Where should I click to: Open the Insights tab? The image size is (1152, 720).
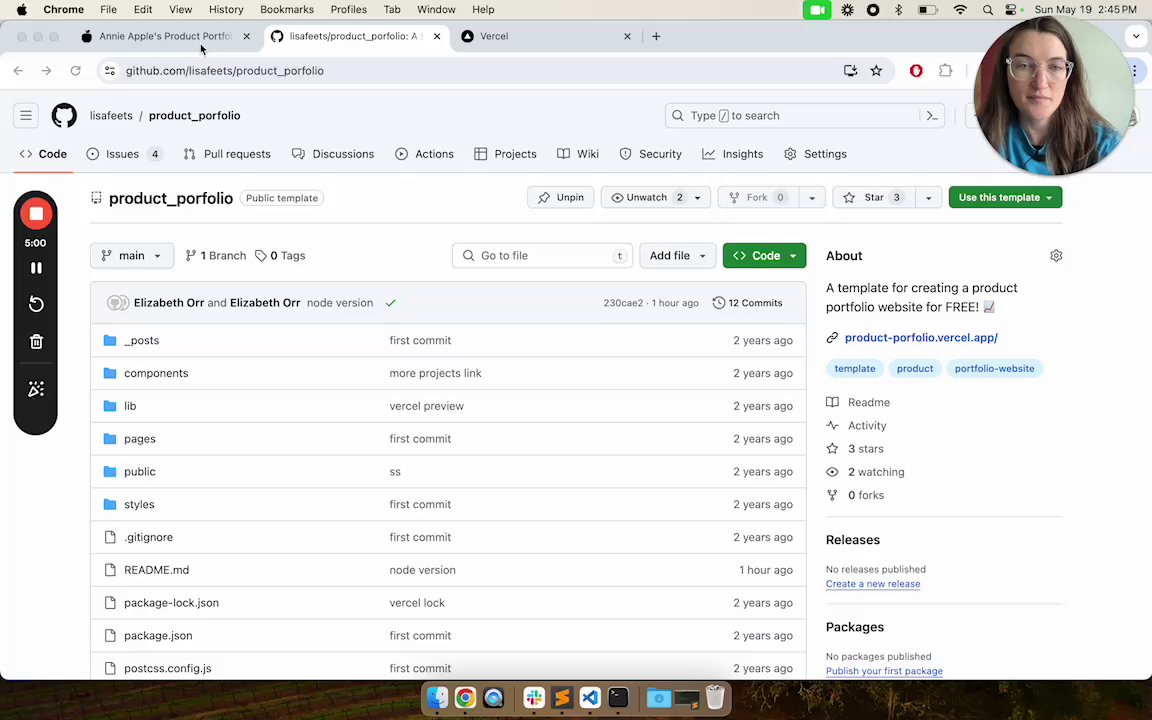(x=732, y=154)
